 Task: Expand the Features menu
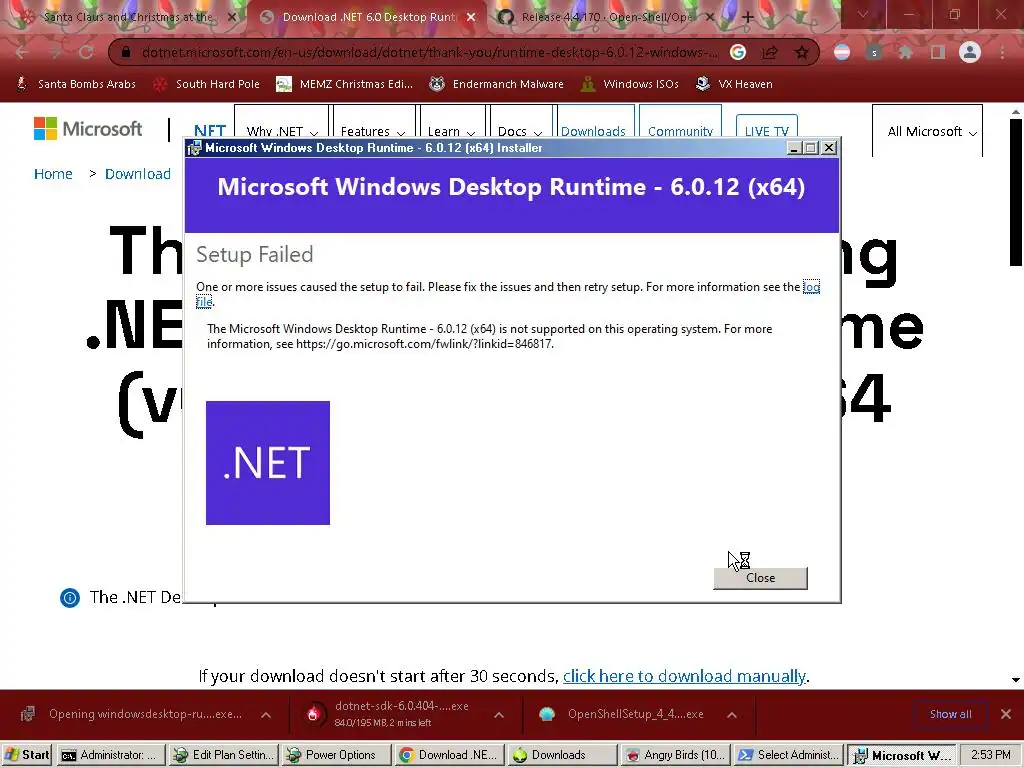(372, 131)
